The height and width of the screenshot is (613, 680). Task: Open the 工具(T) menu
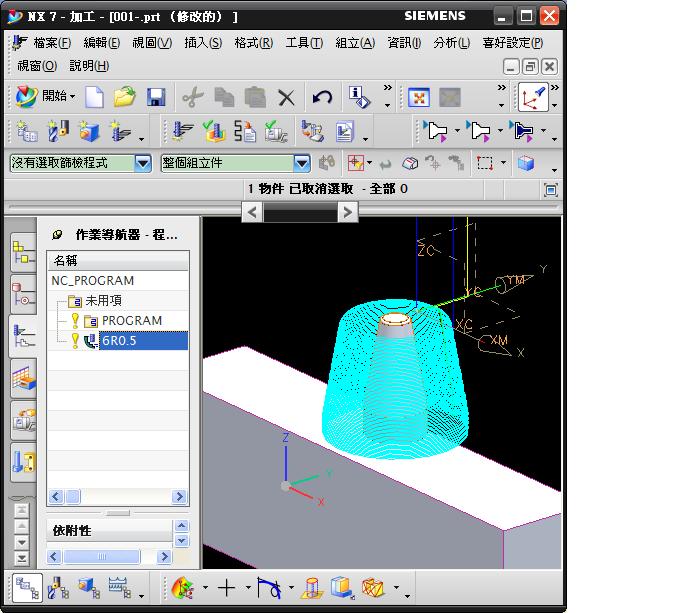point(304,42)
